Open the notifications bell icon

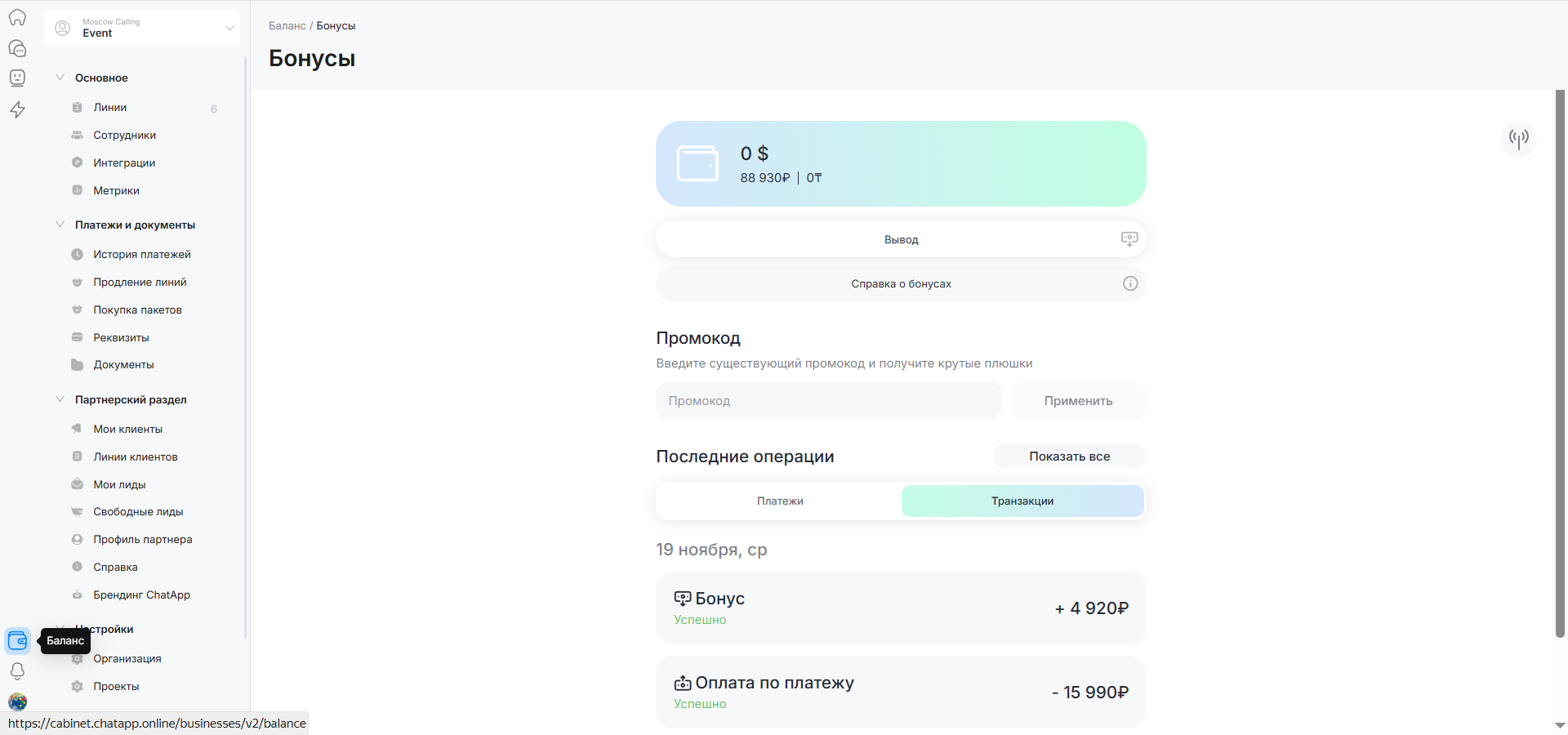tap(17, 671)
